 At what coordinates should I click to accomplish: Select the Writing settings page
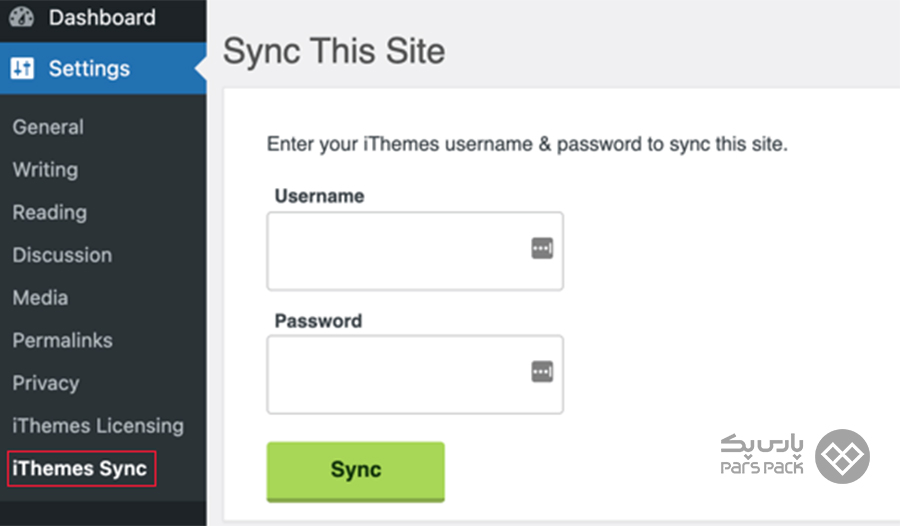tap(45, 169)
